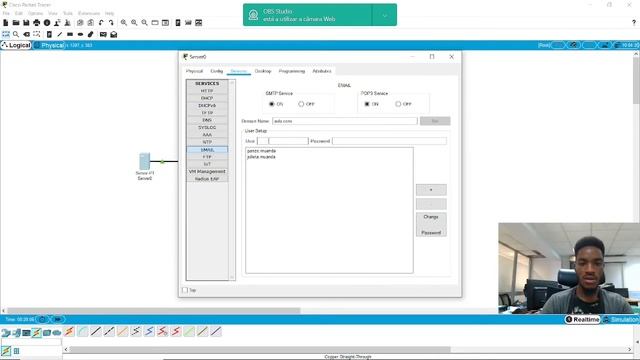Click the Add Complex PDU open-envelope icon

pos(114,34)
